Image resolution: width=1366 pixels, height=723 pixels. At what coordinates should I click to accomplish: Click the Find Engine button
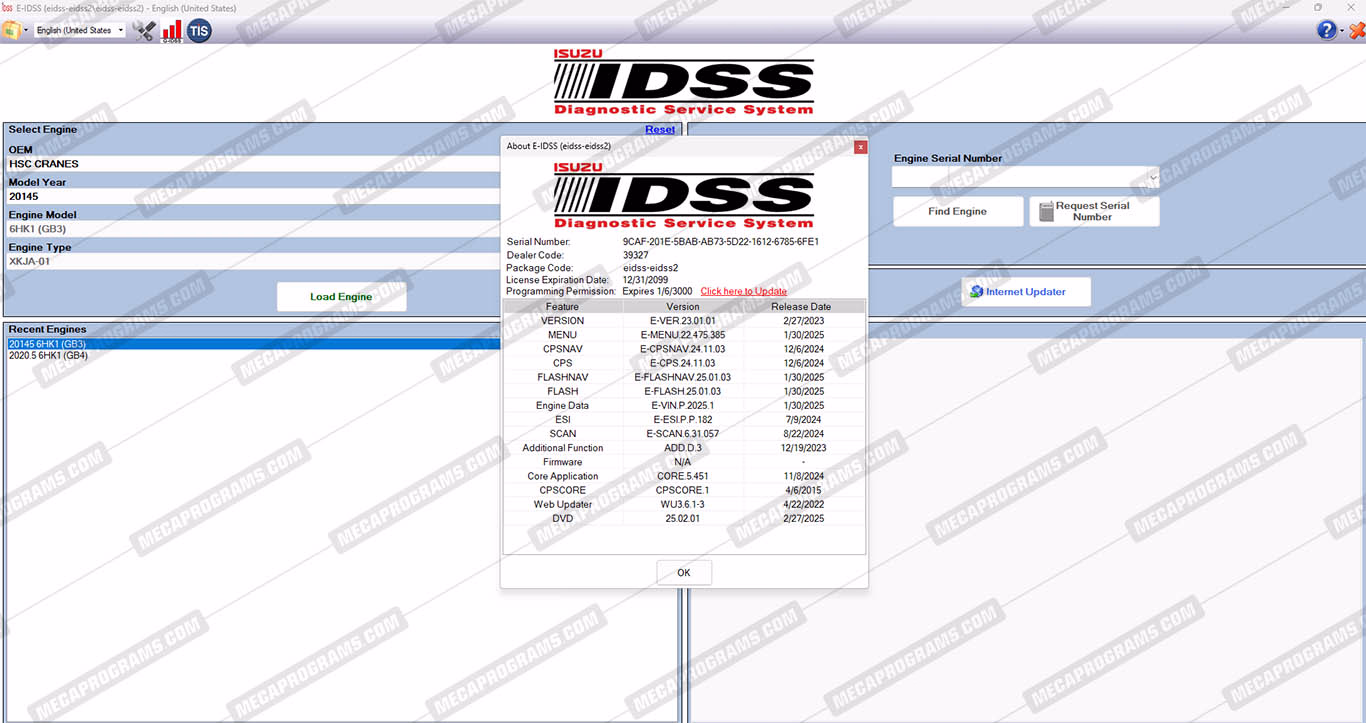click(957, 212)
